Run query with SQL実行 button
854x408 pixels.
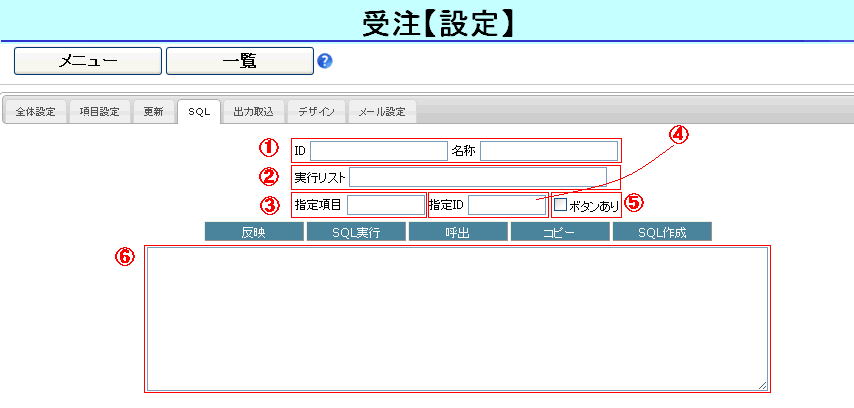pyautogui.click(x=356, y=232)
